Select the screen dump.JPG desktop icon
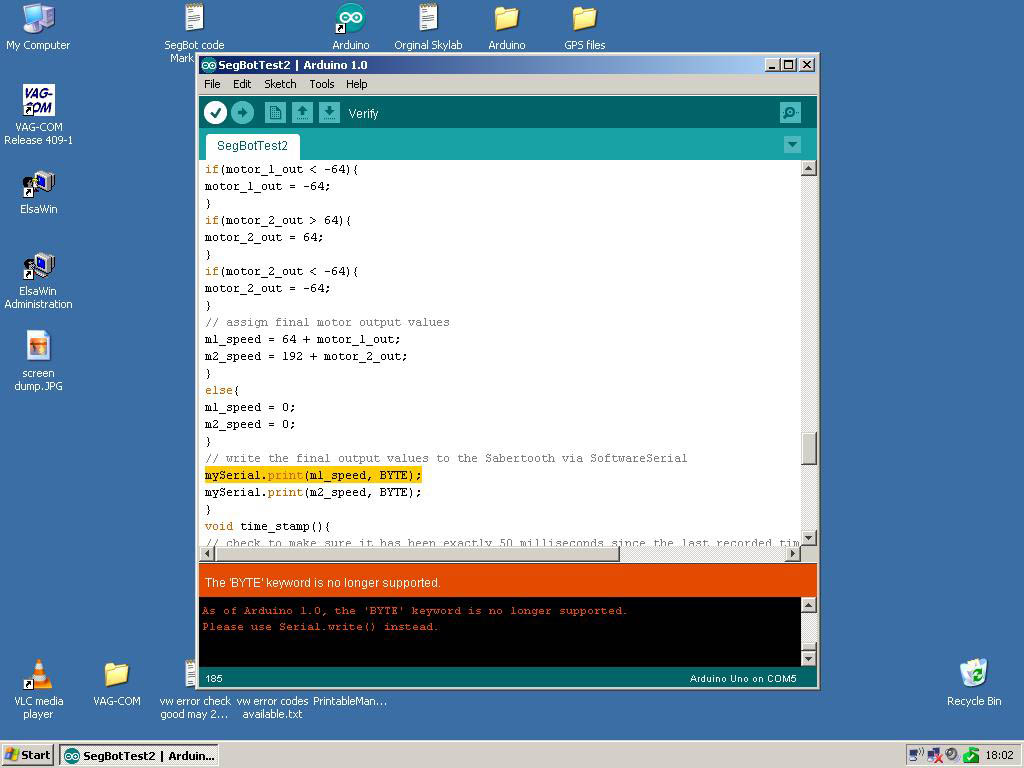This screenshot has width=1024, height=768. point(39,360)
